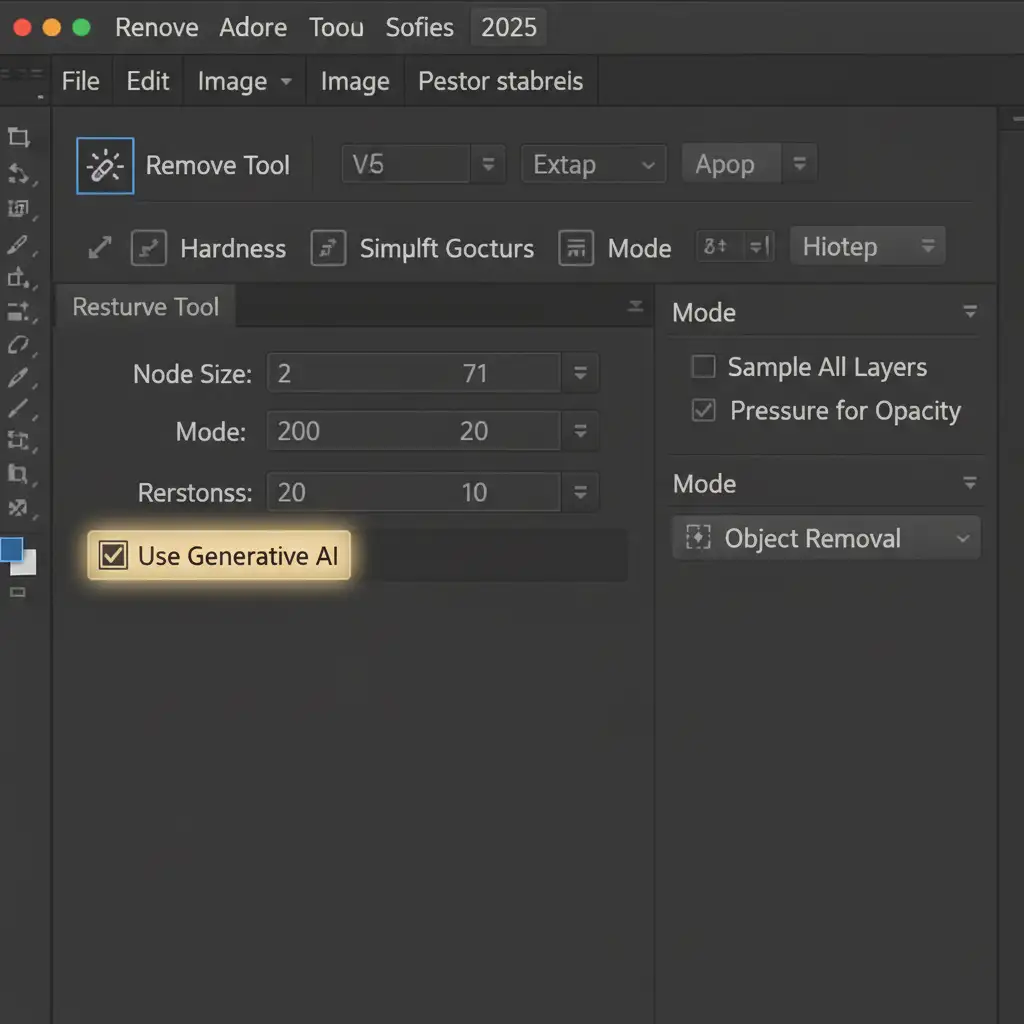Select the Remove Tool bandage icon
The width and height of the screenshot is (1024, 1024).
coord(105,166)
